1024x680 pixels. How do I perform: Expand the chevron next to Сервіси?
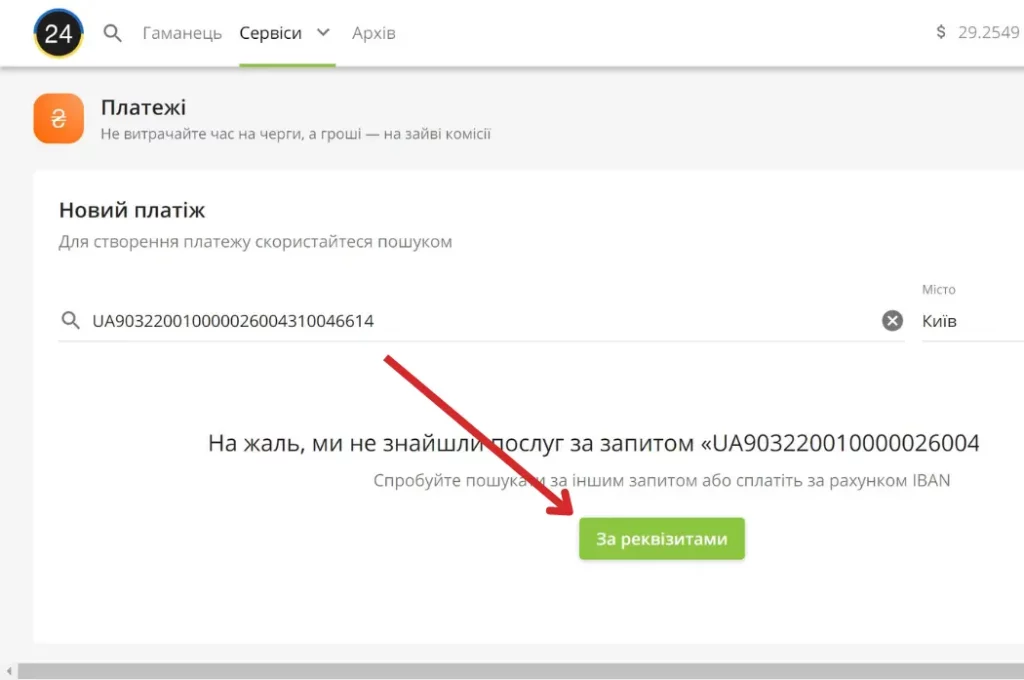click(x=323, y=32)
